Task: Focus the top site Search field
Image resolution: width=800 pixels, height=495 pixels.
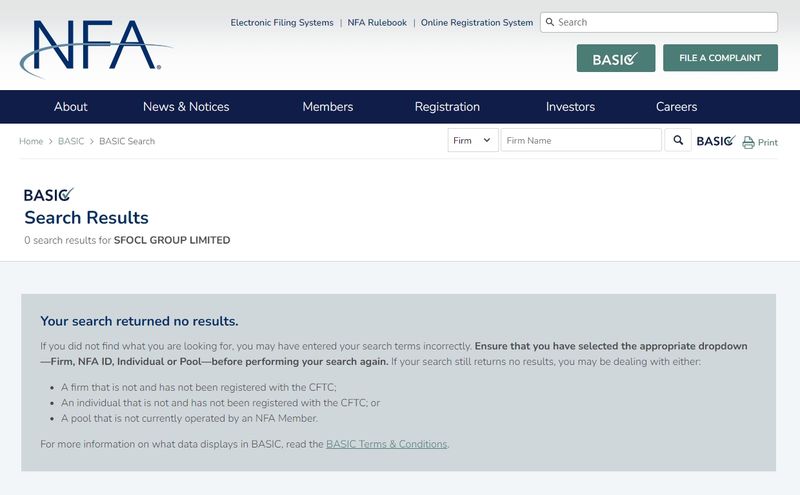Action: click(659, 22)
